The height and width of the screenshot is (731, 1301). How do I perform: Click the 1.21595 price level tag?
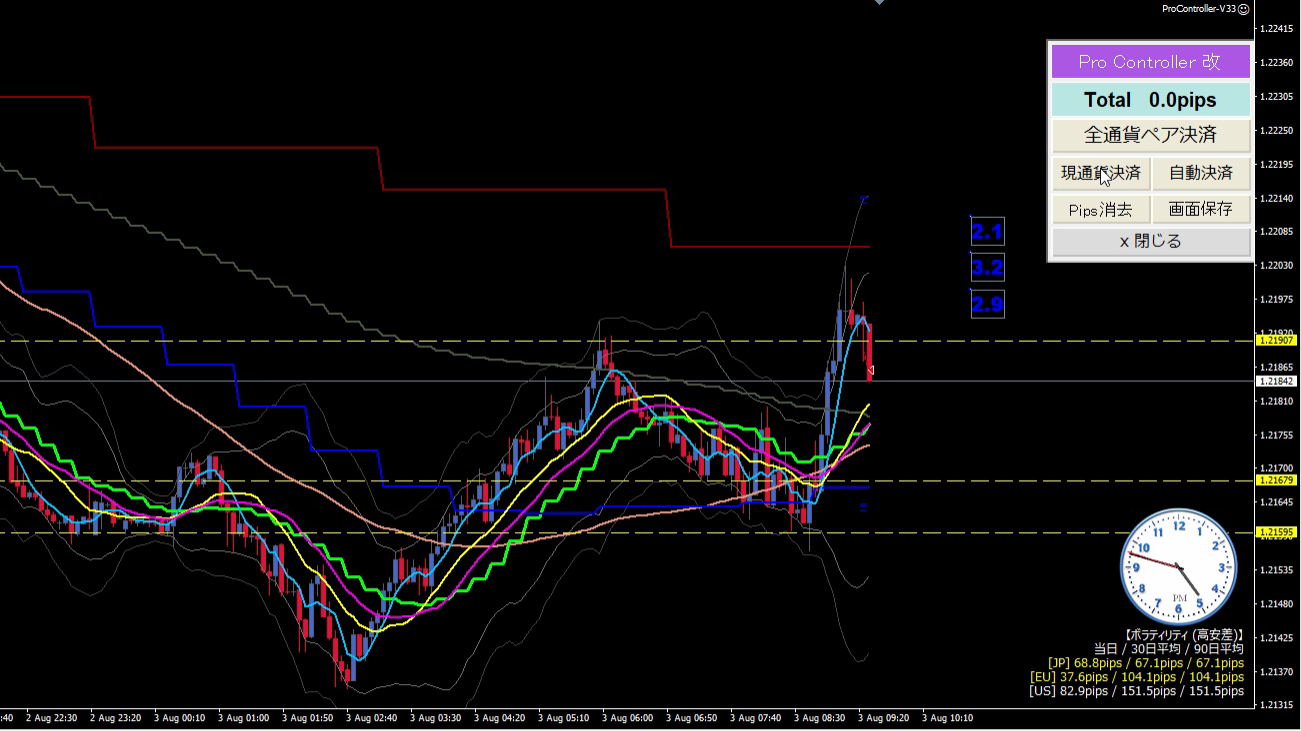coord(1277,532)
